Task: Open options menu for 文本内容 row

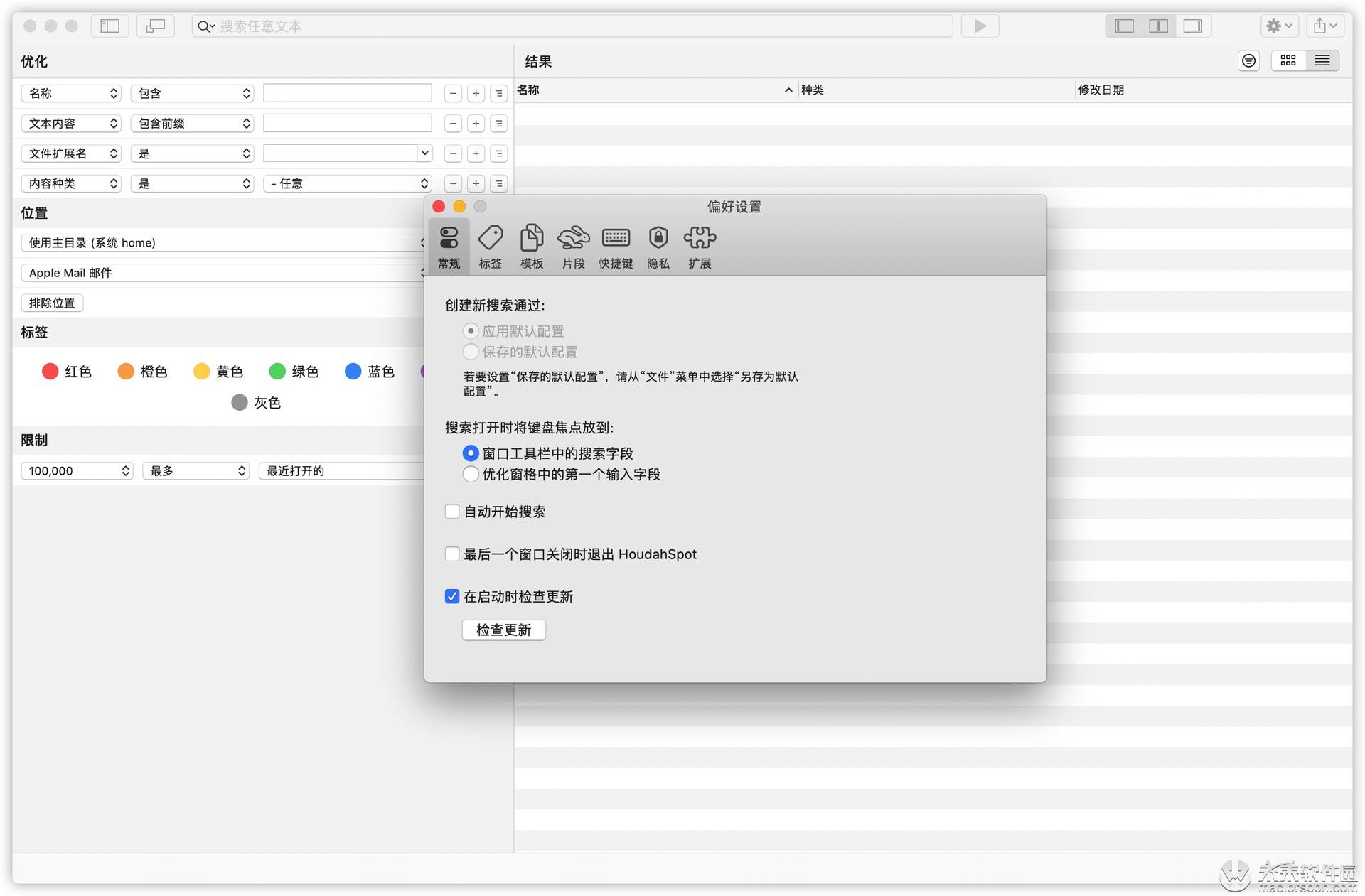Action: click(x=499, y=124)
